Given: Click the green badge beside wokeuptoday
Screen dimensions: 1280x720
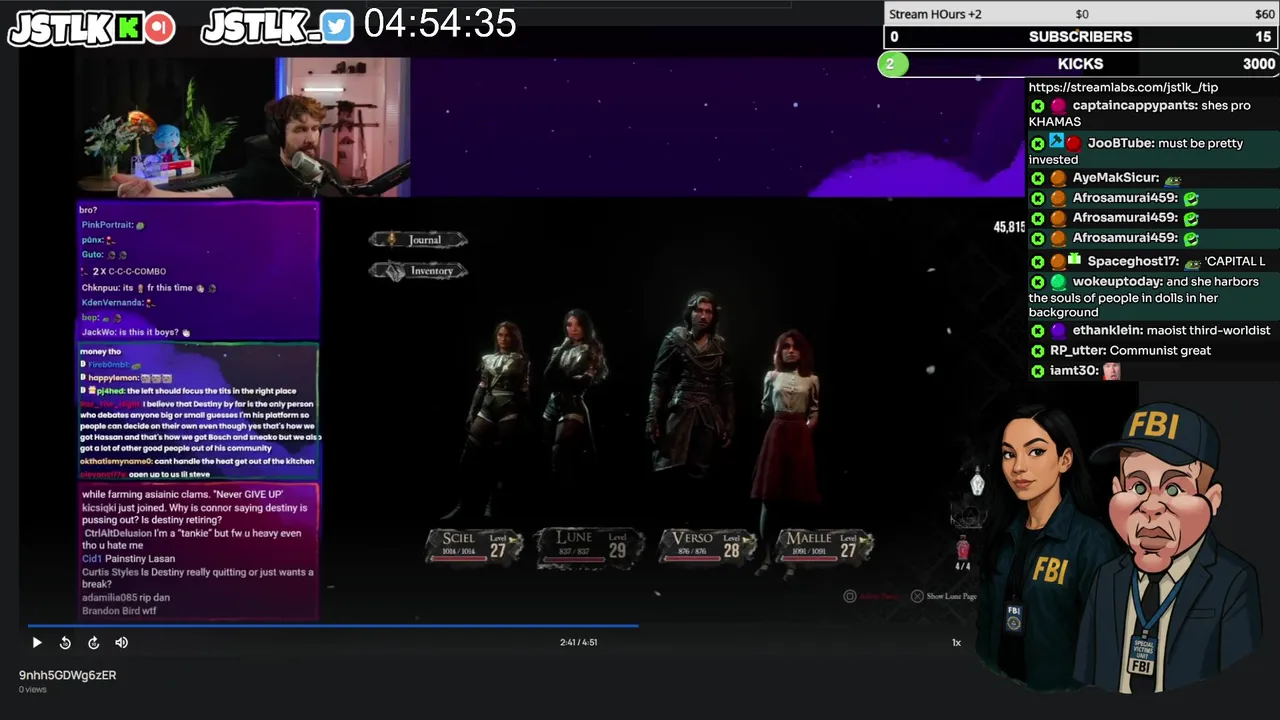Looking at the screenshot, I should coord(1058,282).
